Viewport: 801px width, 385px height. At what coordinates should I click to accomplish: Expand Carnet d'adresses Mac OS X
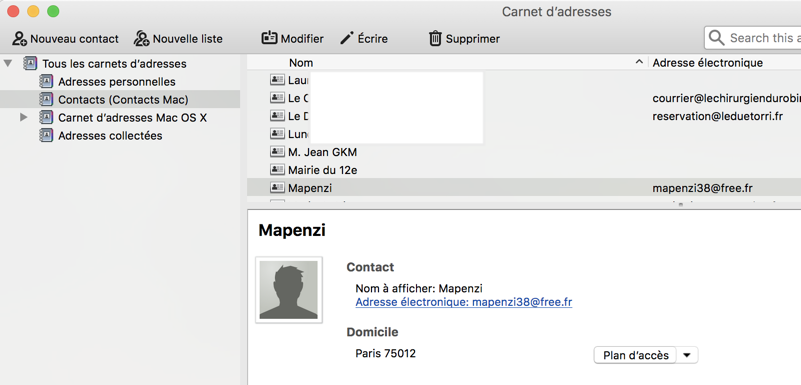click(x=23, y=117)
